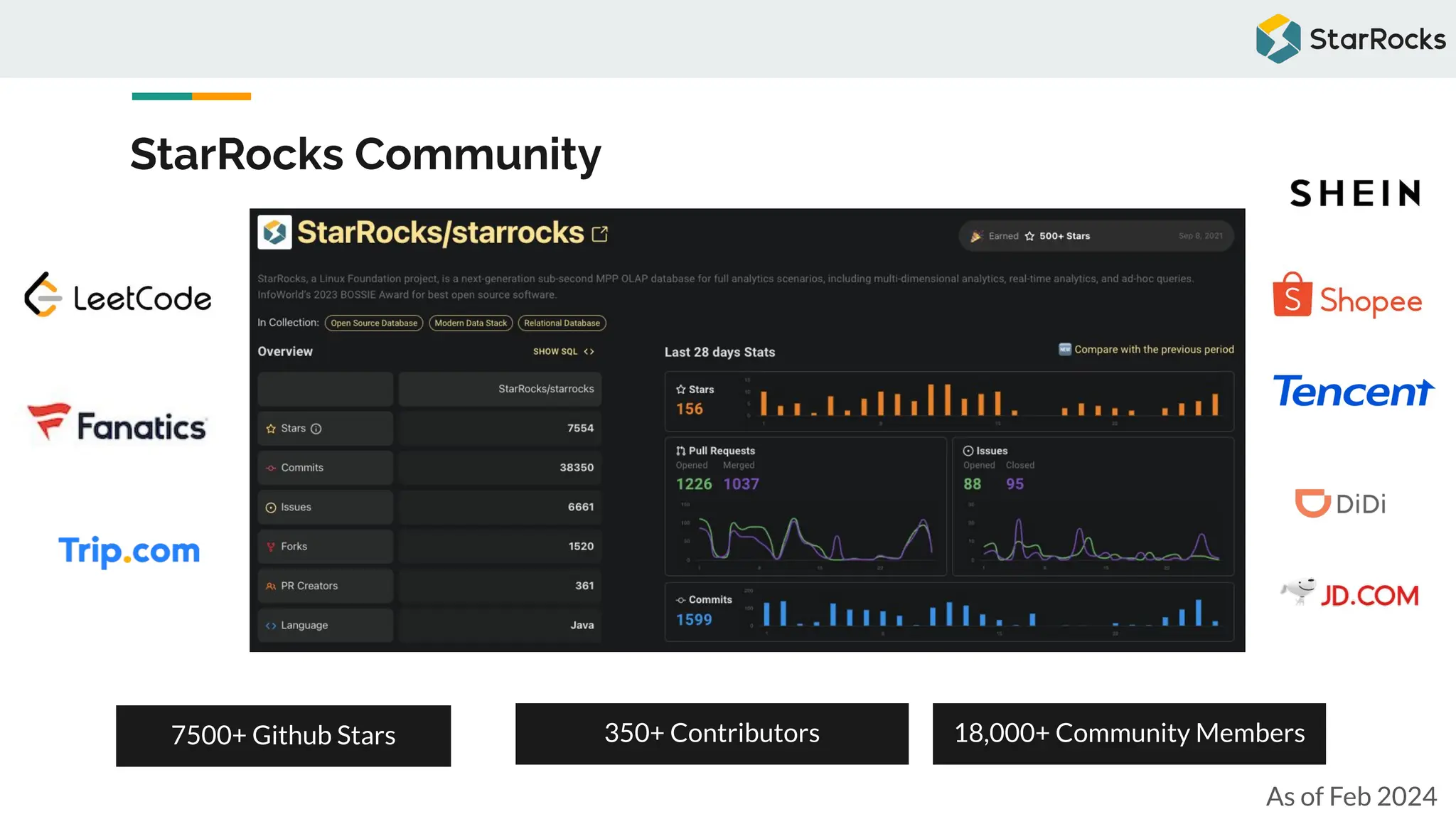Viewport: 1456px width, 819px height.
Task: Open the Modern Data Stack collection tag
Action: (471, 323)
